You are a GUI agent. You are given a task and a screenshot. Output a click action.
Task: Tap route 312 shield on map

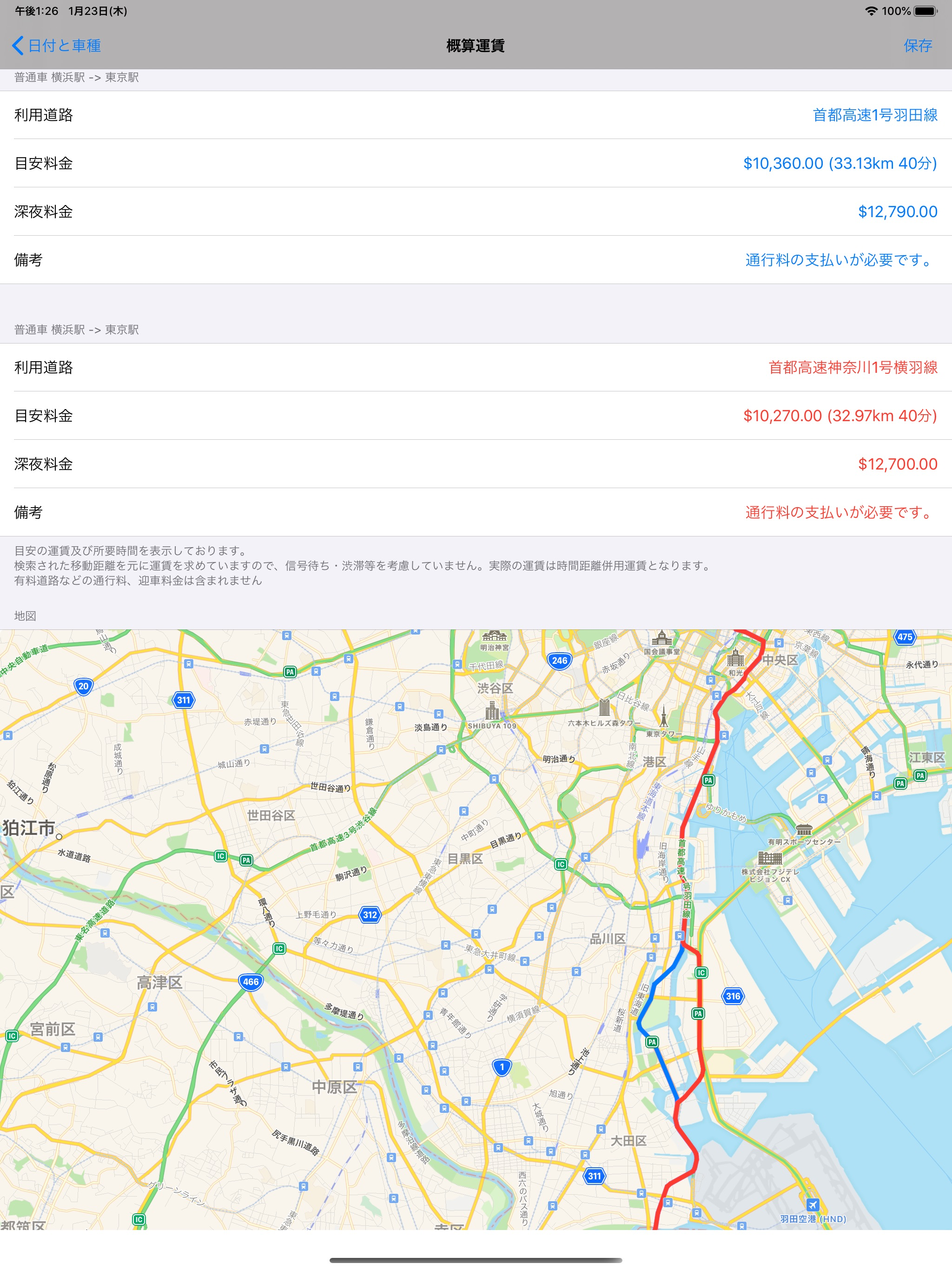click(x=370, y=915)
